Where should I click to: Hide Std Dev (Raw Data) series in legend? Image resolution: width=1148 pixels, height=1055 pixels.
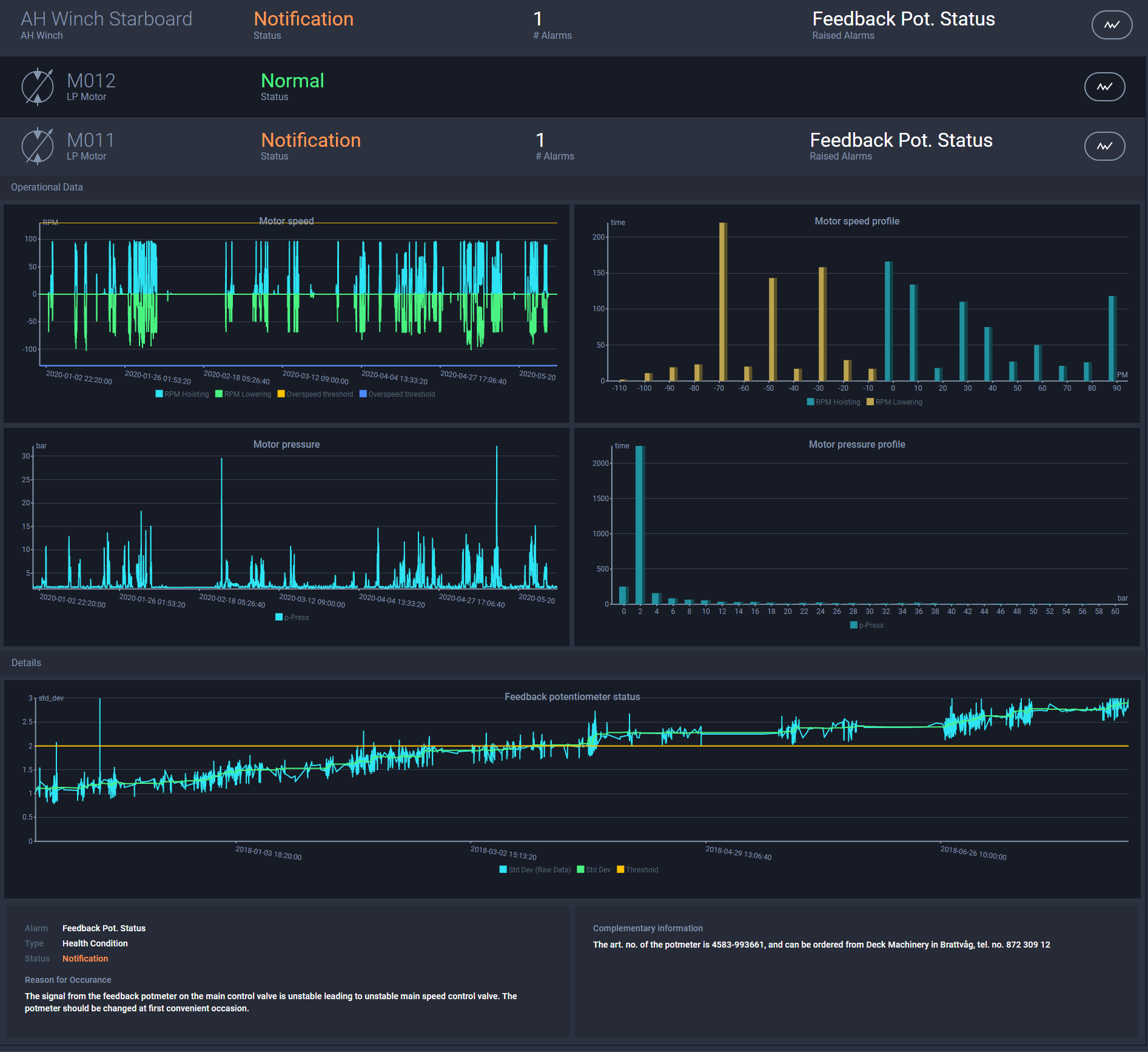(x=535, y=870)
